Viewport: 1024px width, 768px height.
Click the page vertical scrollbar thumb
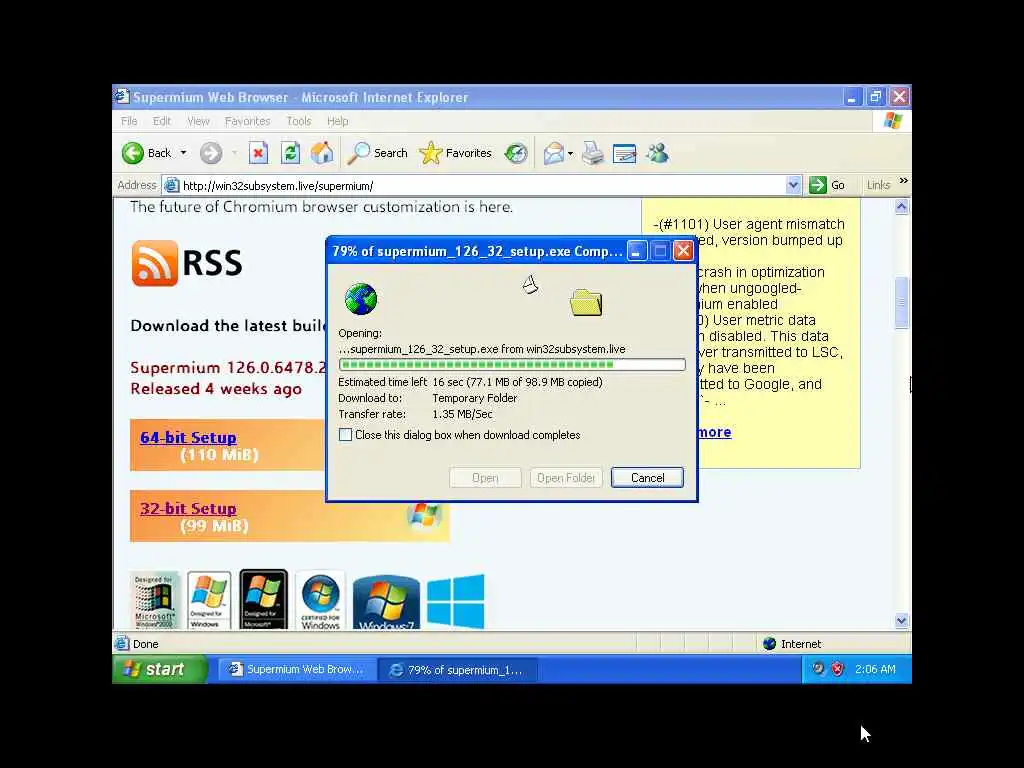[x=901, y=302]
